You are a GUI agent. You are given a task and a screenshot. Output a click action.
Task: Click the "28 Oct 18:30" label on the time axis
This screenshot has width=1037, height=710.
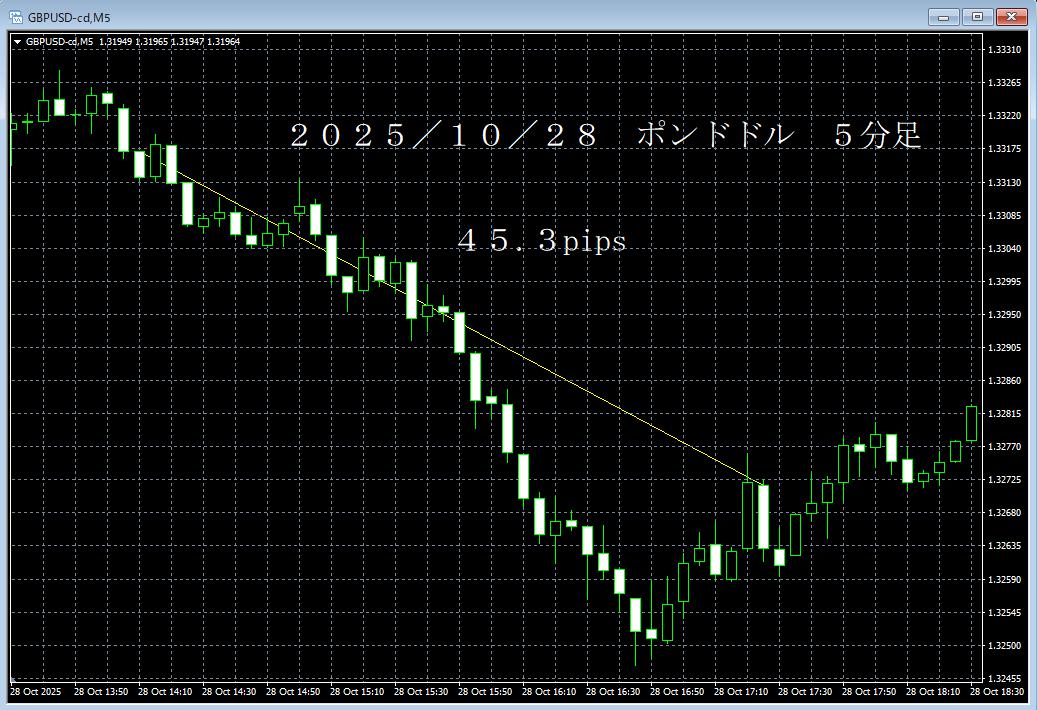[999, 691]
